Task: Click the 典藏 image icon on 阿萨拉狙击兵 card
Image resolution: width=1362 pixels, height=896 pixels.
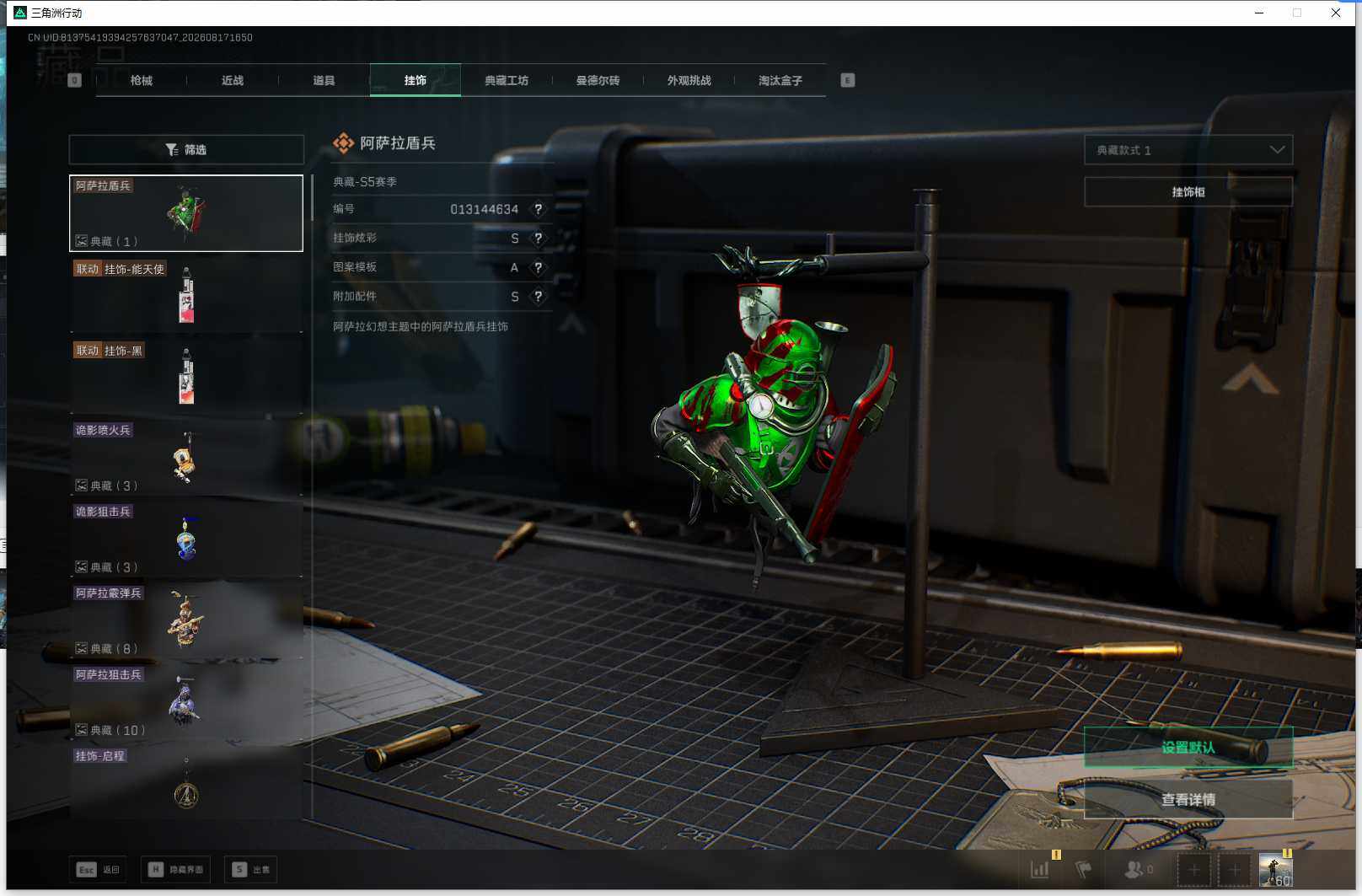Action: click(x=82, y=730)
